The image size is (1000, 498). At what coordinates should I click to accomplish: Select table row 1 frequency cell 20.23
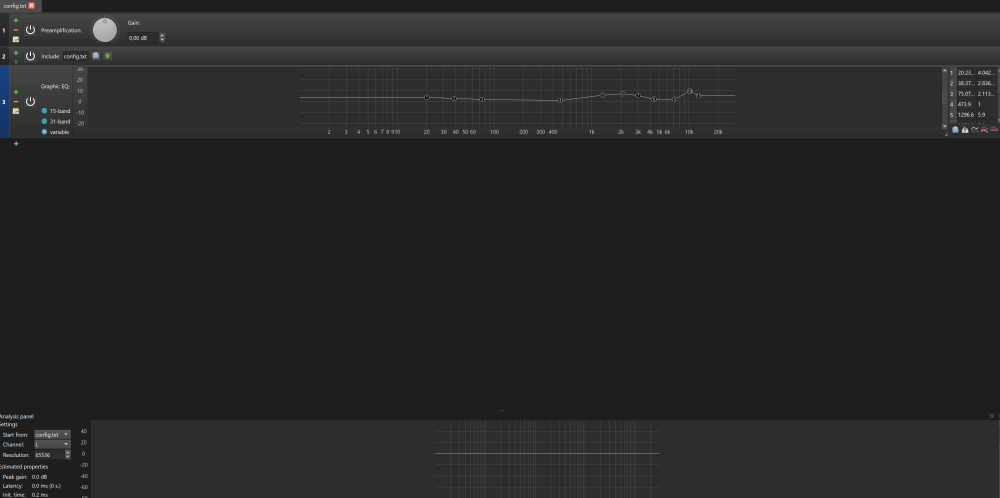click(966, 73)
